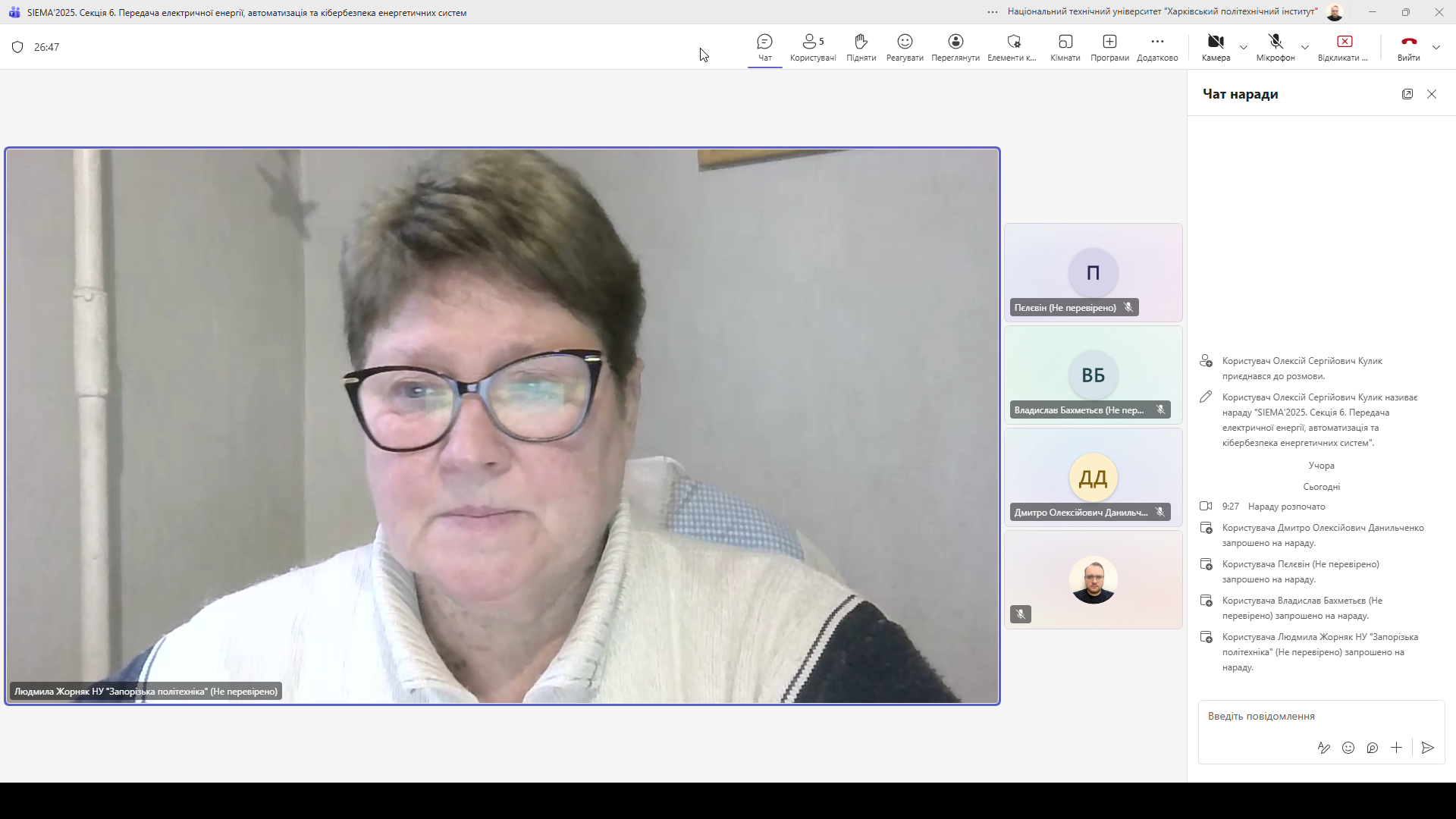Viewport: 1456px width, 819px height.
Task: Raise hand with the Підняти icon
Action: (x=861, y=47)
